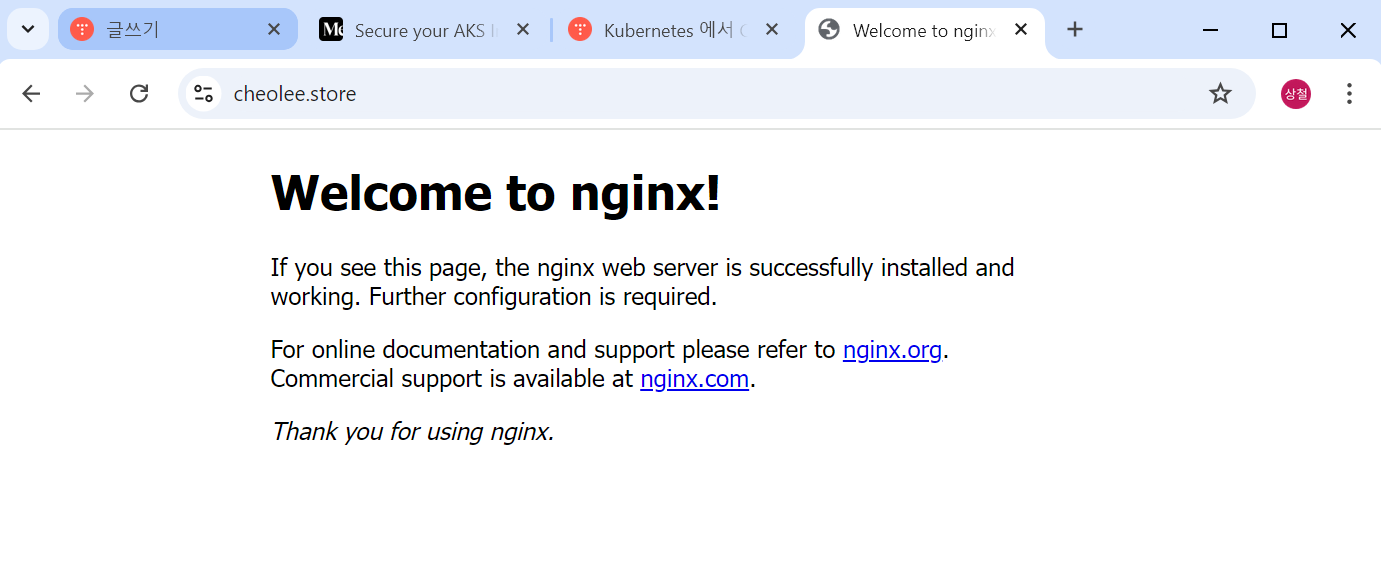Open a new browser tab

coord(1075,30)
